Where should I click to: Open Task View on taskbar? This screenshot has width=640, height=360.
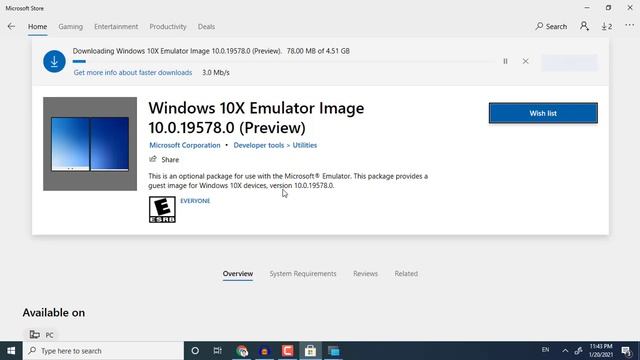coord(218,351)
